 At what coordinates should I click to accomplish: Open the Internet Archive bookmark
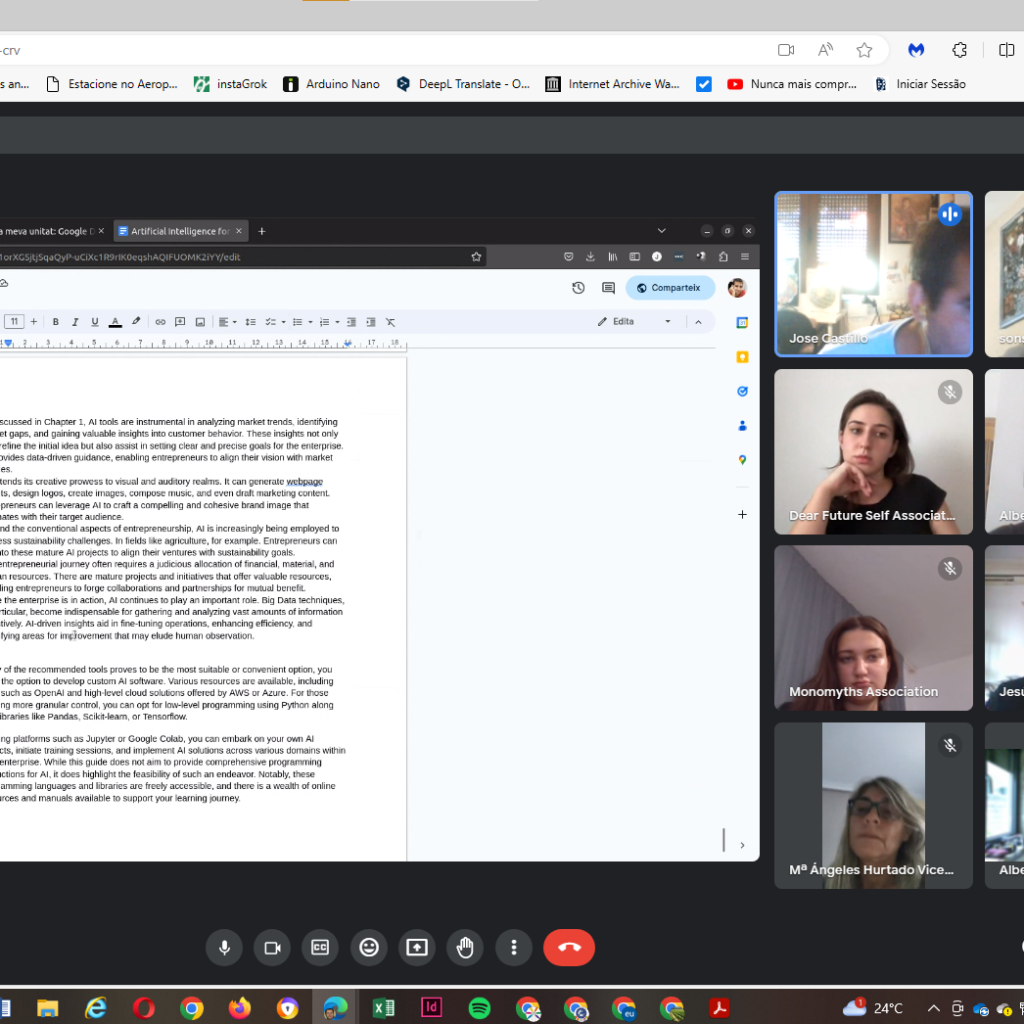pos(612,84)
